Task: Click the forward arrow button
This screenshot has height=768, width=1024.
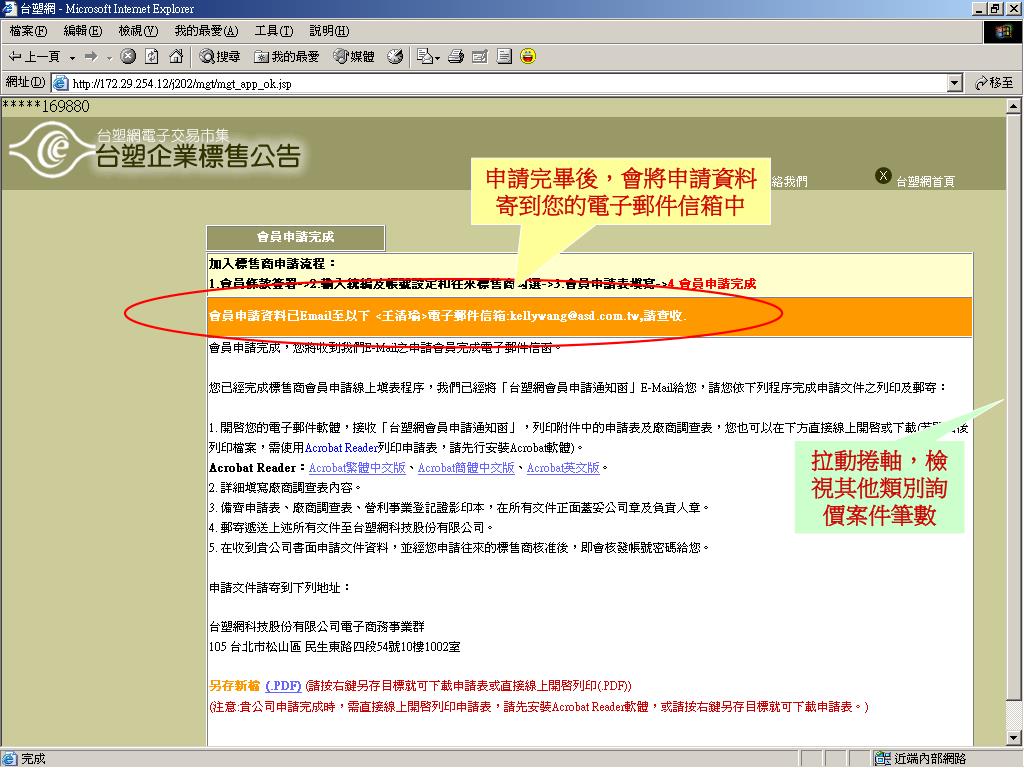Action: [91, 57]
